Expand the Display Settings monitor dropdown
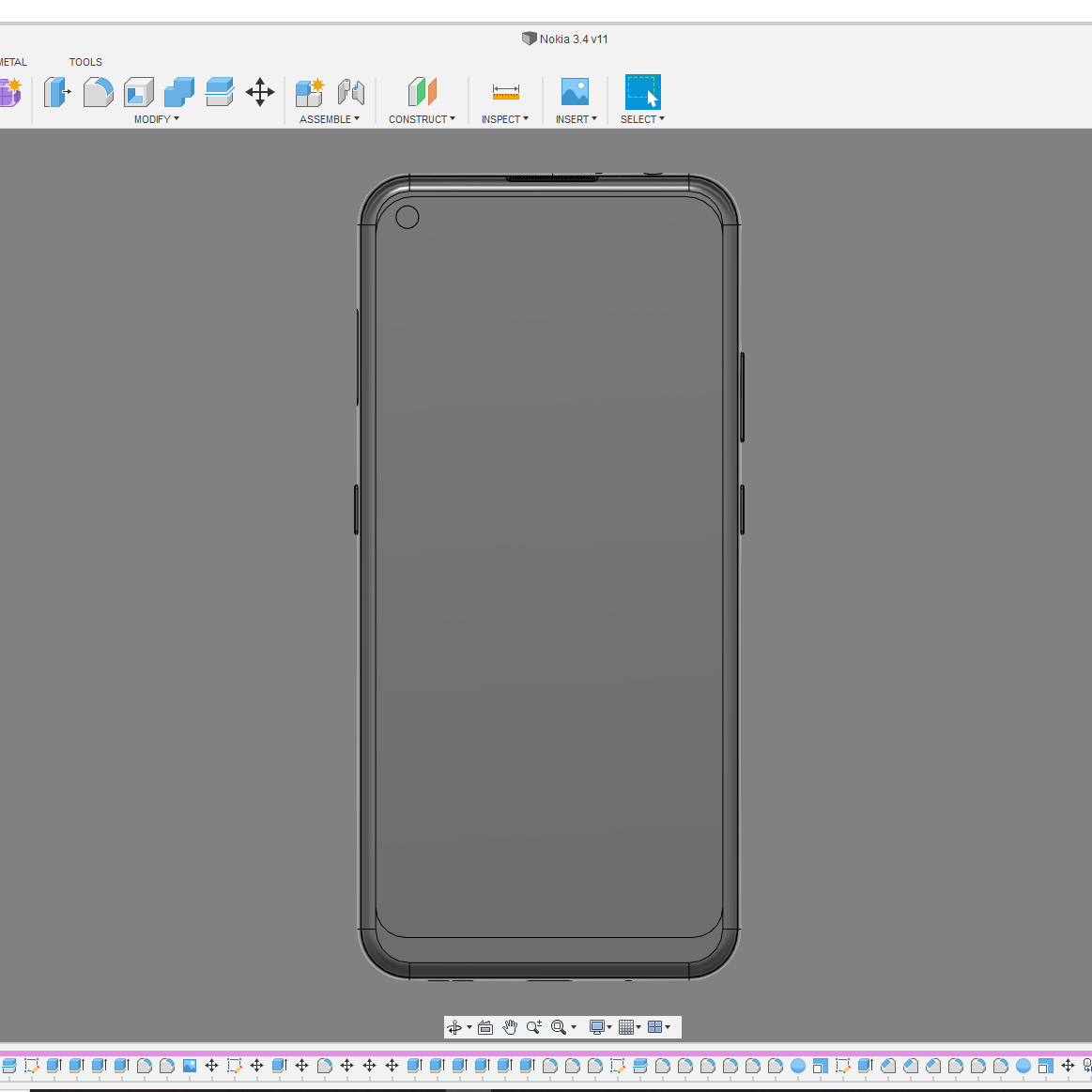The height and width of the screenshot is (1092, 1092). [x=600, y=1027]
